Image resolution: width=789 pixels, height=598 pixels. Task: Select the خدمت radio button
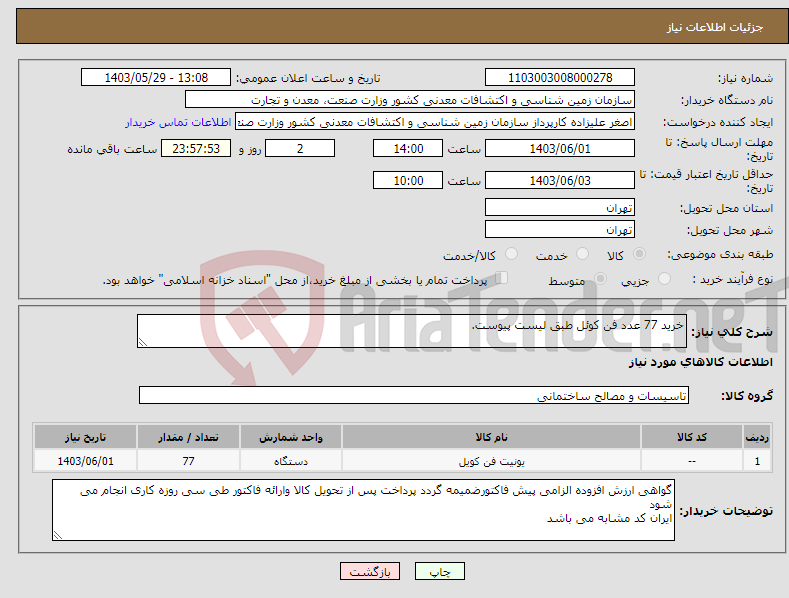tap(582, 254)
